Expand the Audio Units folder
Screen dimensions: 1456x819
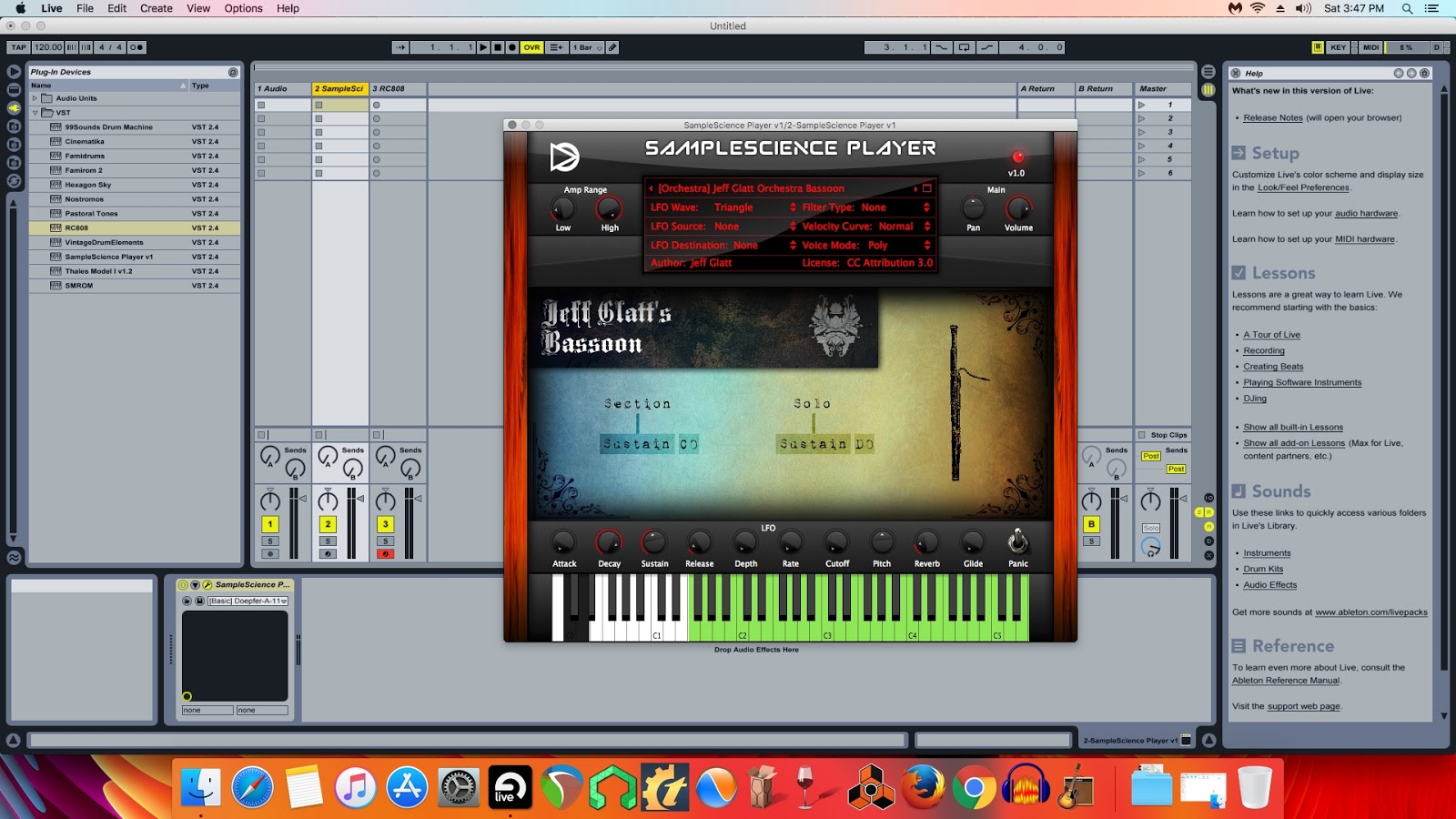(35, 98)
